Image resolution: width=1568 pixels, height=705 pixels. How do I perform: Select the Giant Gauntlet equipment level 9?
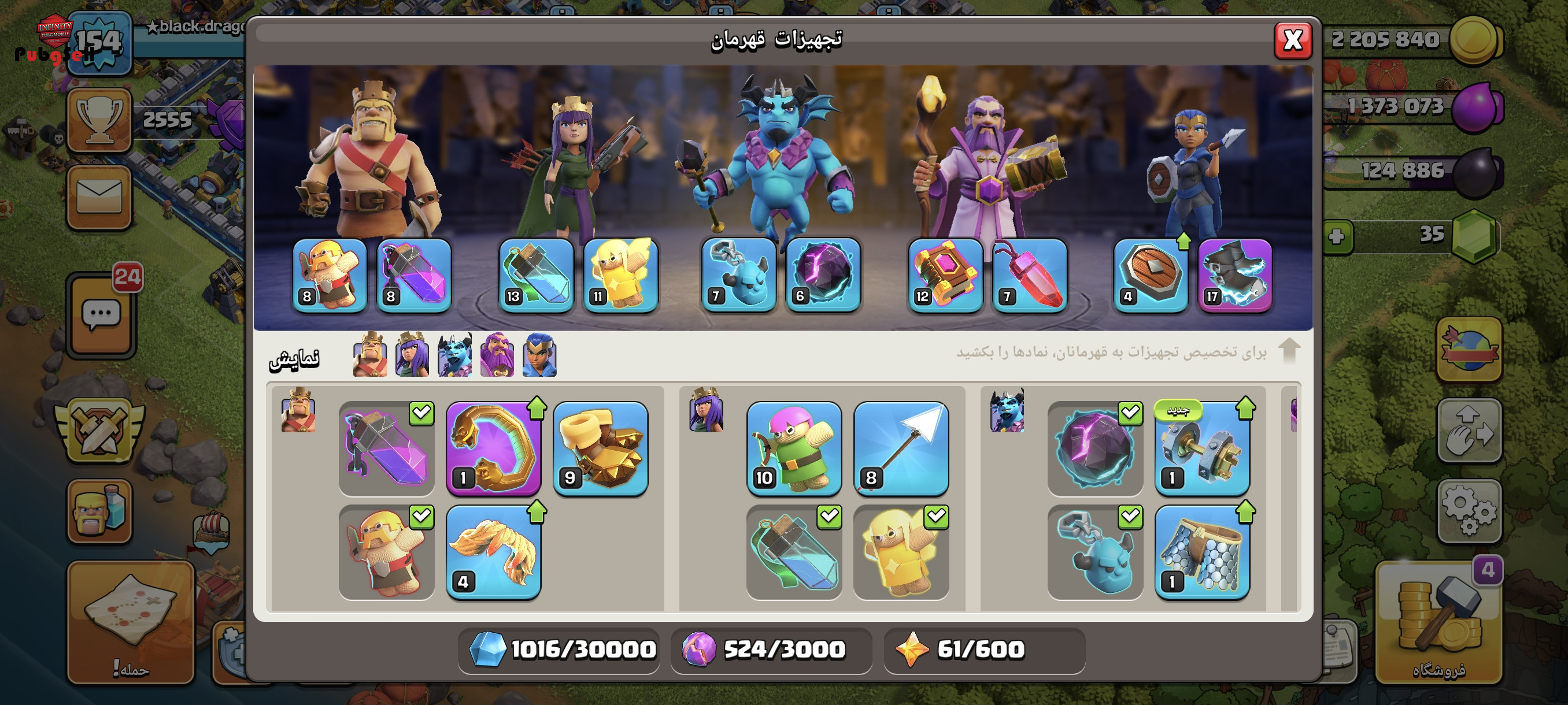click(600, 448)
